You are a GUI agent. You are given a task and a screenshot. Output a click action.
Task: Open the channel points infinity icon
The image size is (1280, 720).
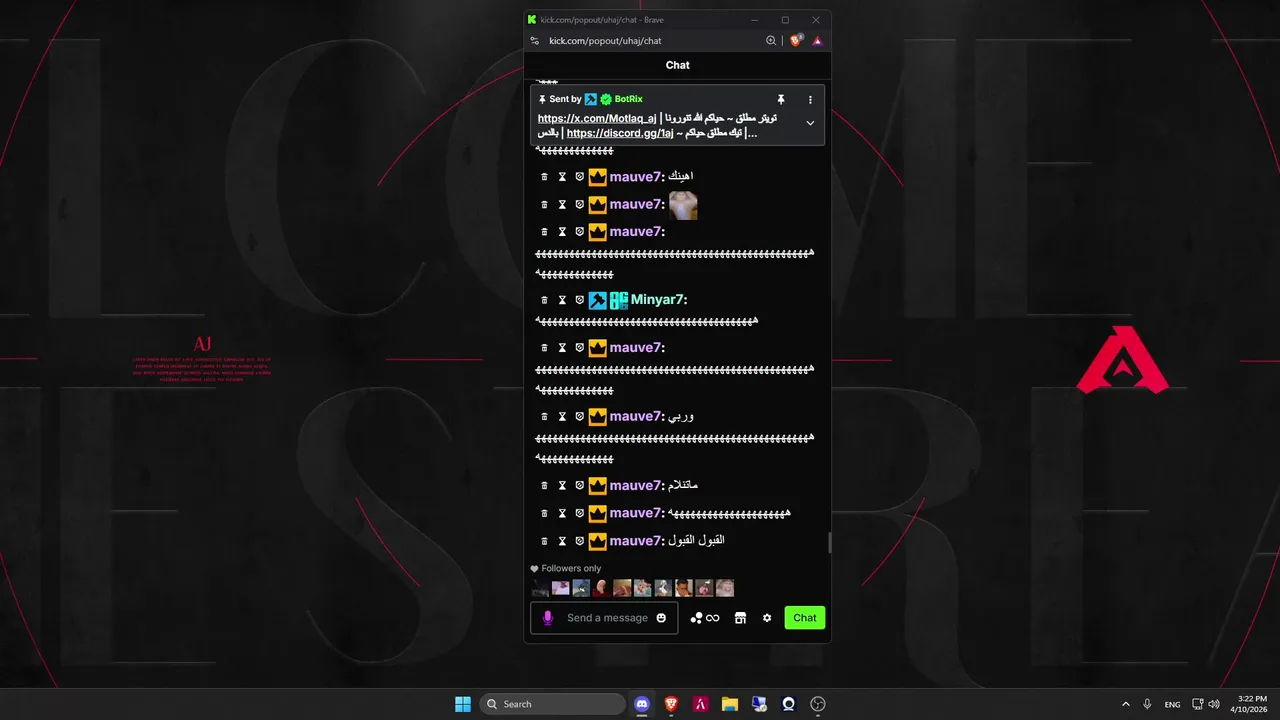pos(705,618)
